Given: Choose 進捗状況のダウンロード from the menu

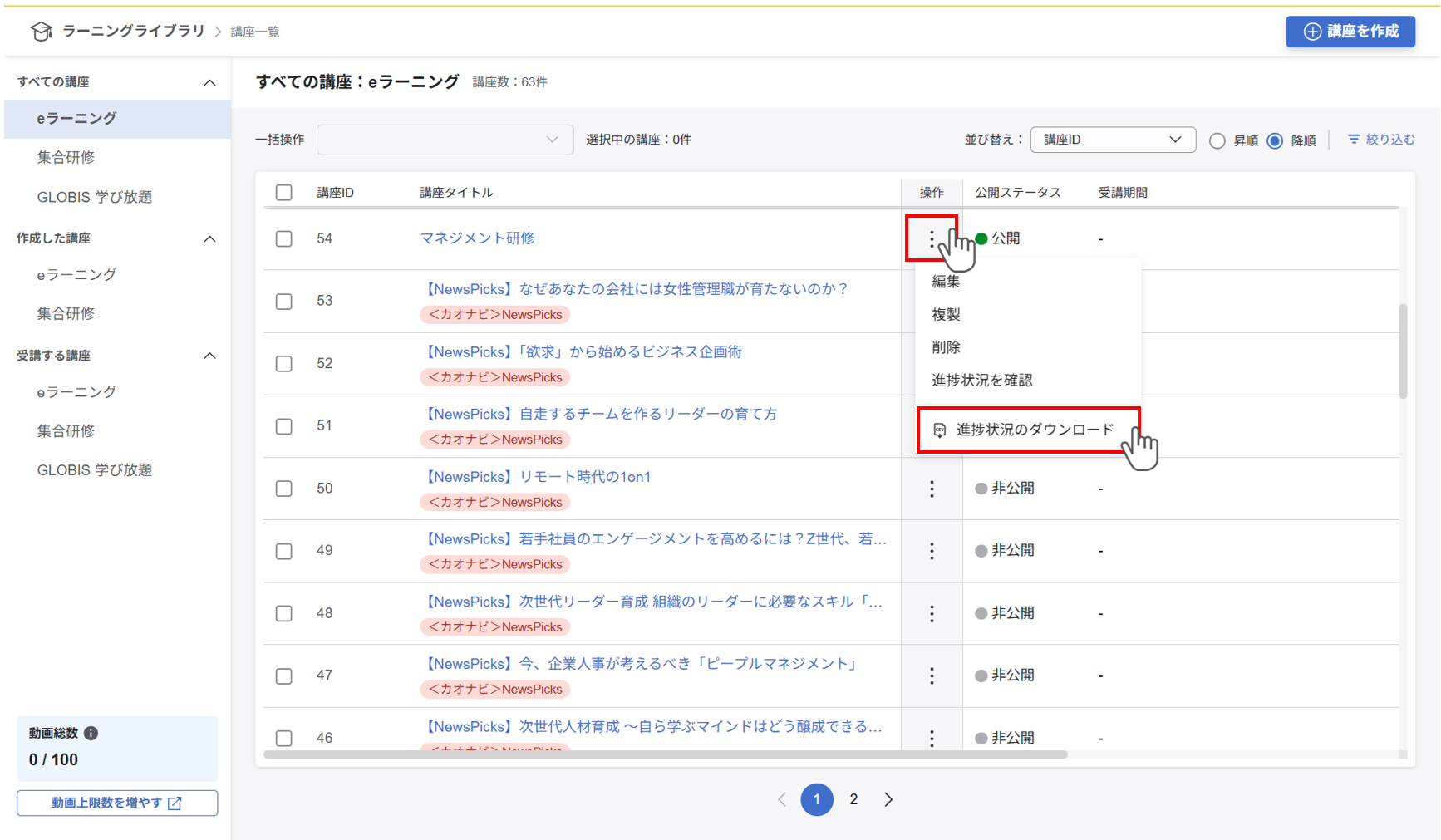Looking at the screenshot, I should point(1028,430).
